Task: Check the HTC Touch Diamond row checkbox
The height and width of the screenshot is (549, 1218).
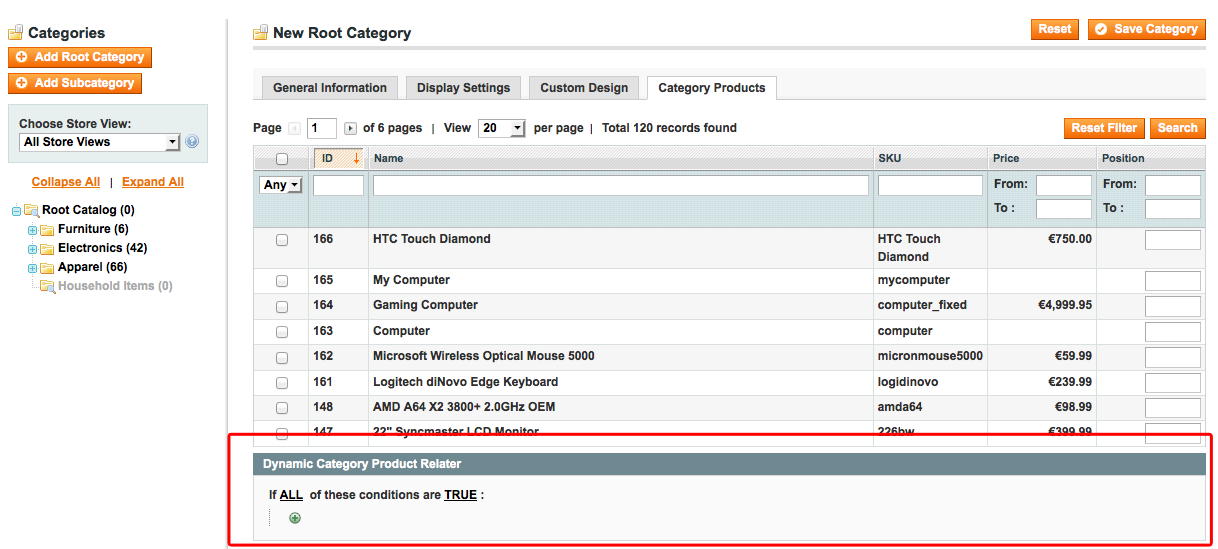Action: click(281, 240)
